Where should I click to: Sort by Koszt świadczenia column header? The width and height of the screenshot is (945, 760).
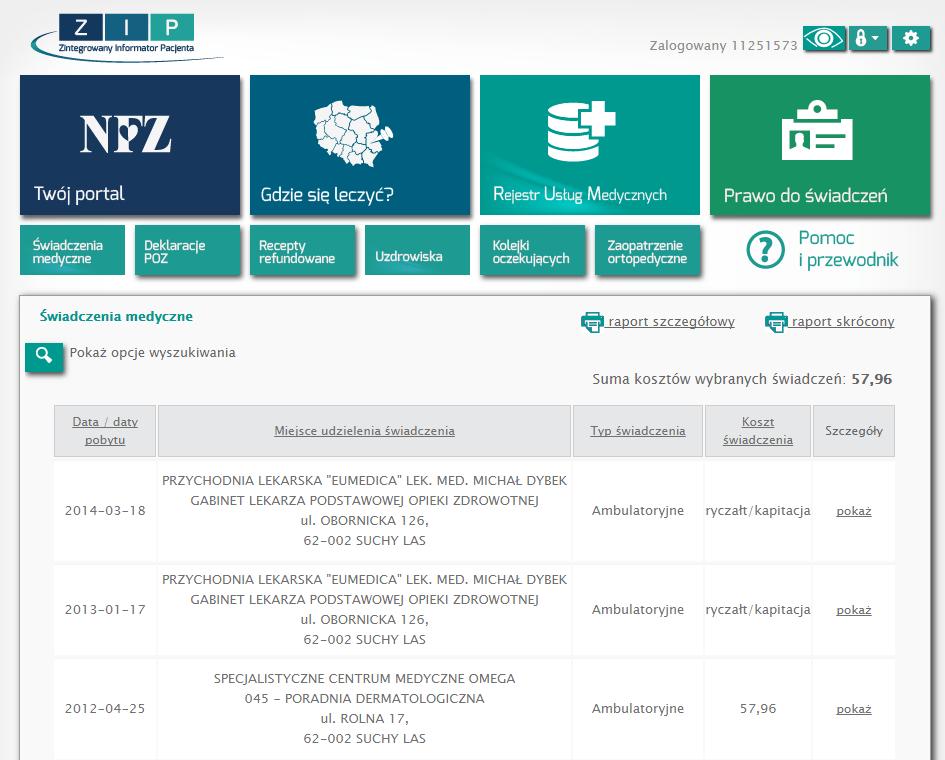click(x=758, y=431)
